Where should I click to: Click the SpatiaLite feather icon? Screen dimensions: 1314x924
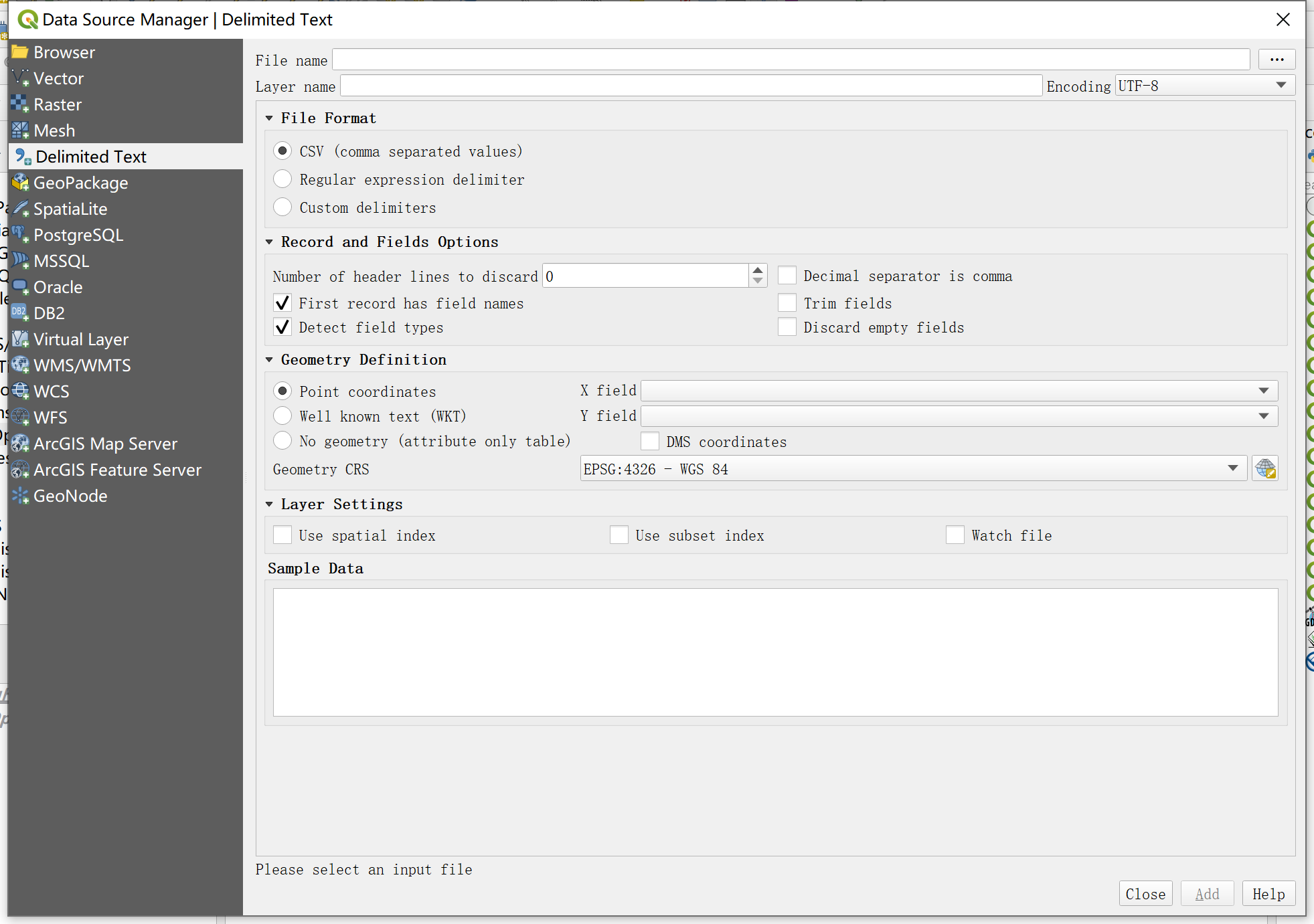[20, 209]
